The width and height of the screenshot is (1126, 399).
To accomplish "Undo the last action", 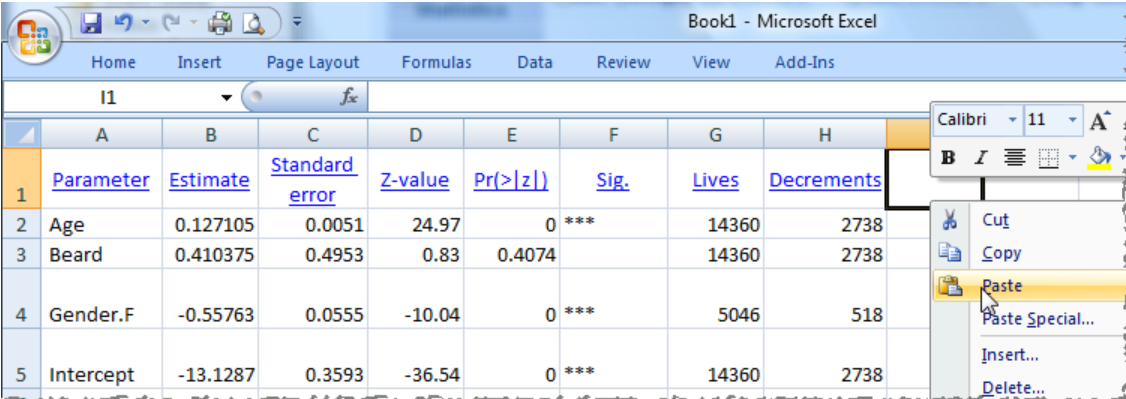I will pyautogui.click(x=124, y=24).
